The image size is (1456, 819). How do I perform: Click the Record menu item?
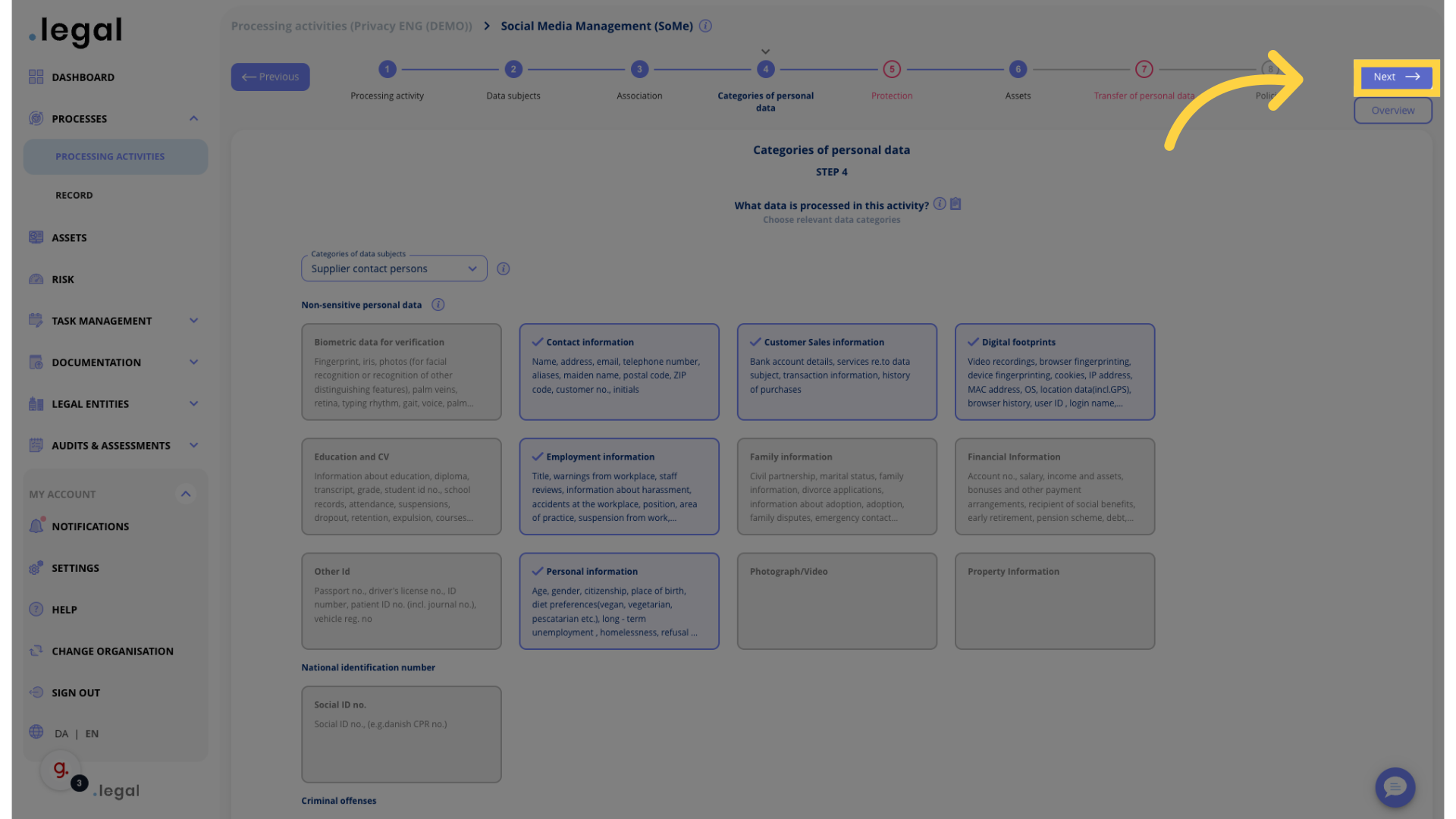point(73,196)
